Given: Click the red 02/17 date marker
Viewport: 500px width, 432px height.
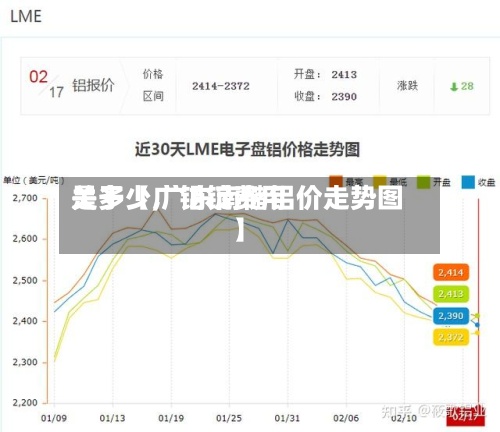Looking at the screenshot, I should click(466, 418).
